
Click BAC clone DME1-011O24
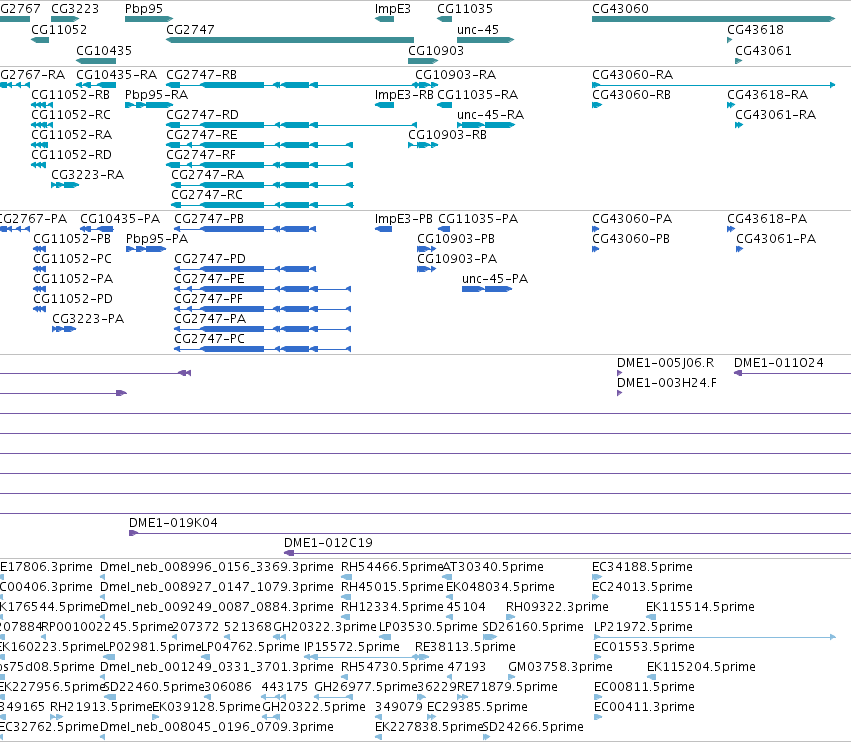[x=779, y=363]
